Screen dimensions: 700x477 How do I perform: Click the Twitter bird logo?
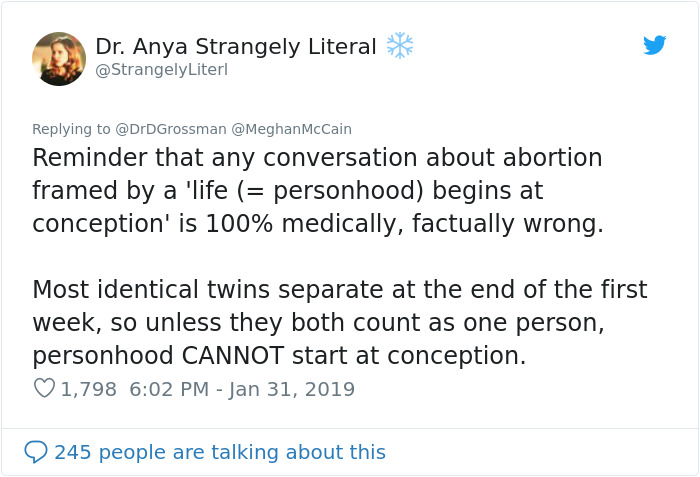[x=655, y=45]
